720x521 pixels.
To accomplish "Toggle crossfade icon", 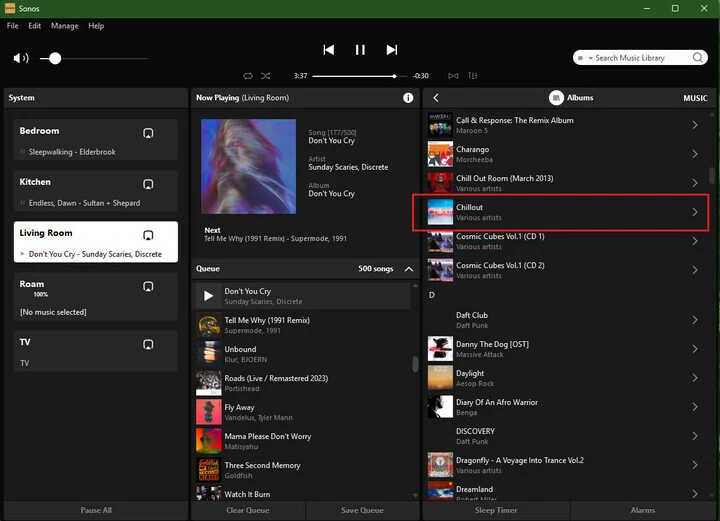I will point(453,76).
